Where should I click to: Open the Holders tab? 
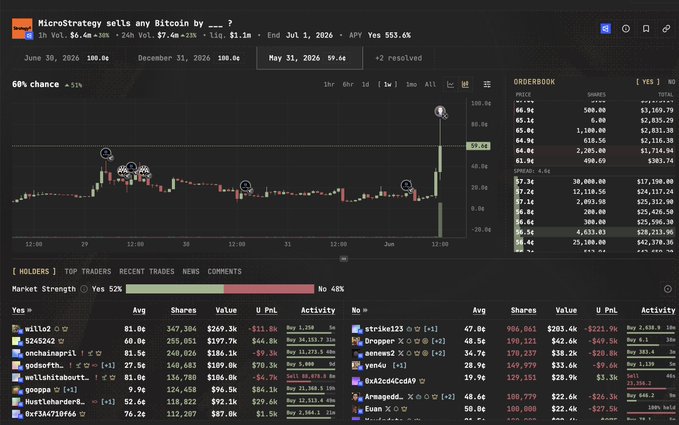(34, 272)
